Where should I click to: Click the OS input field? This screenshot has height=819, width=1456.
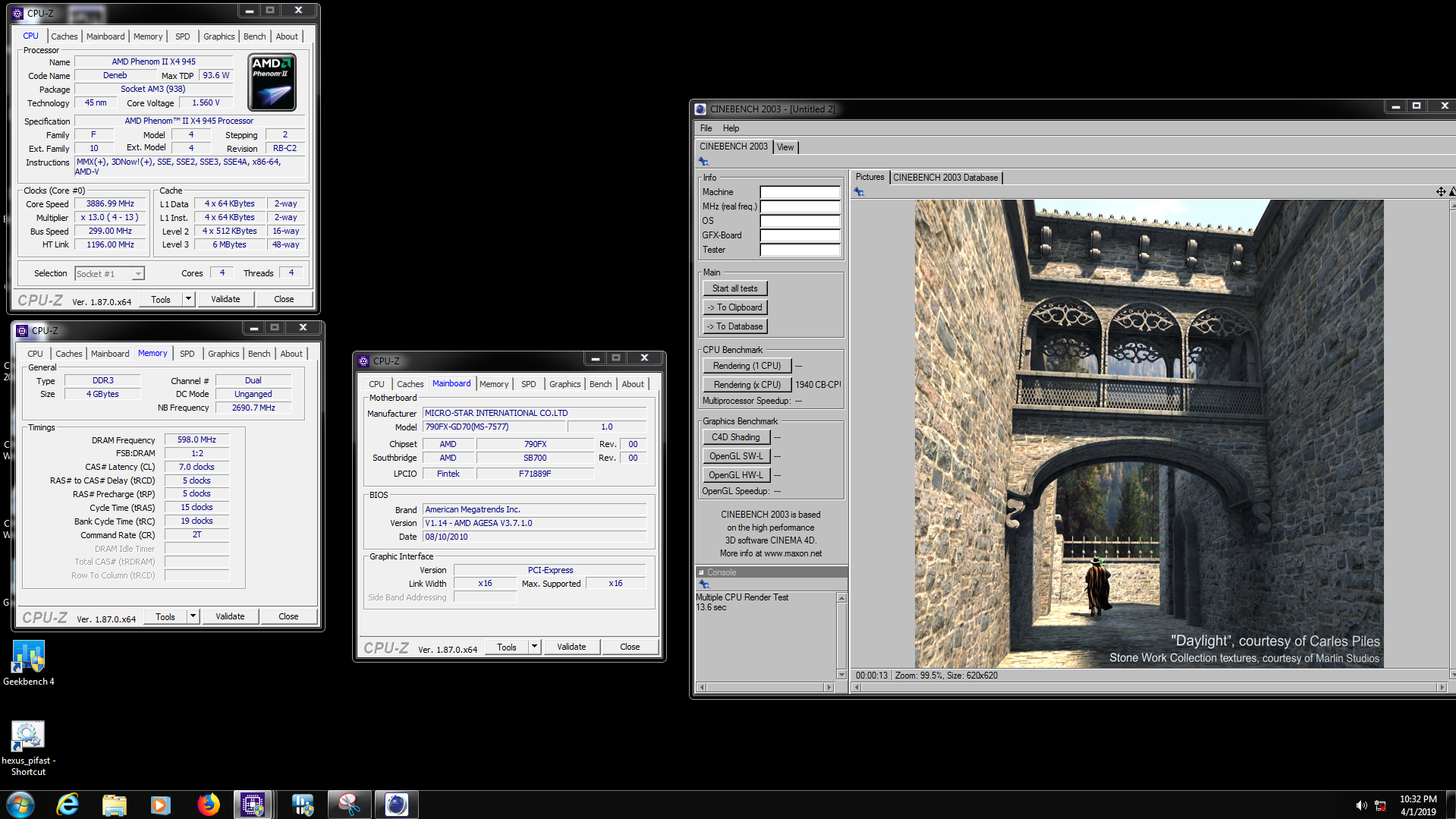[x=800, y=222]
